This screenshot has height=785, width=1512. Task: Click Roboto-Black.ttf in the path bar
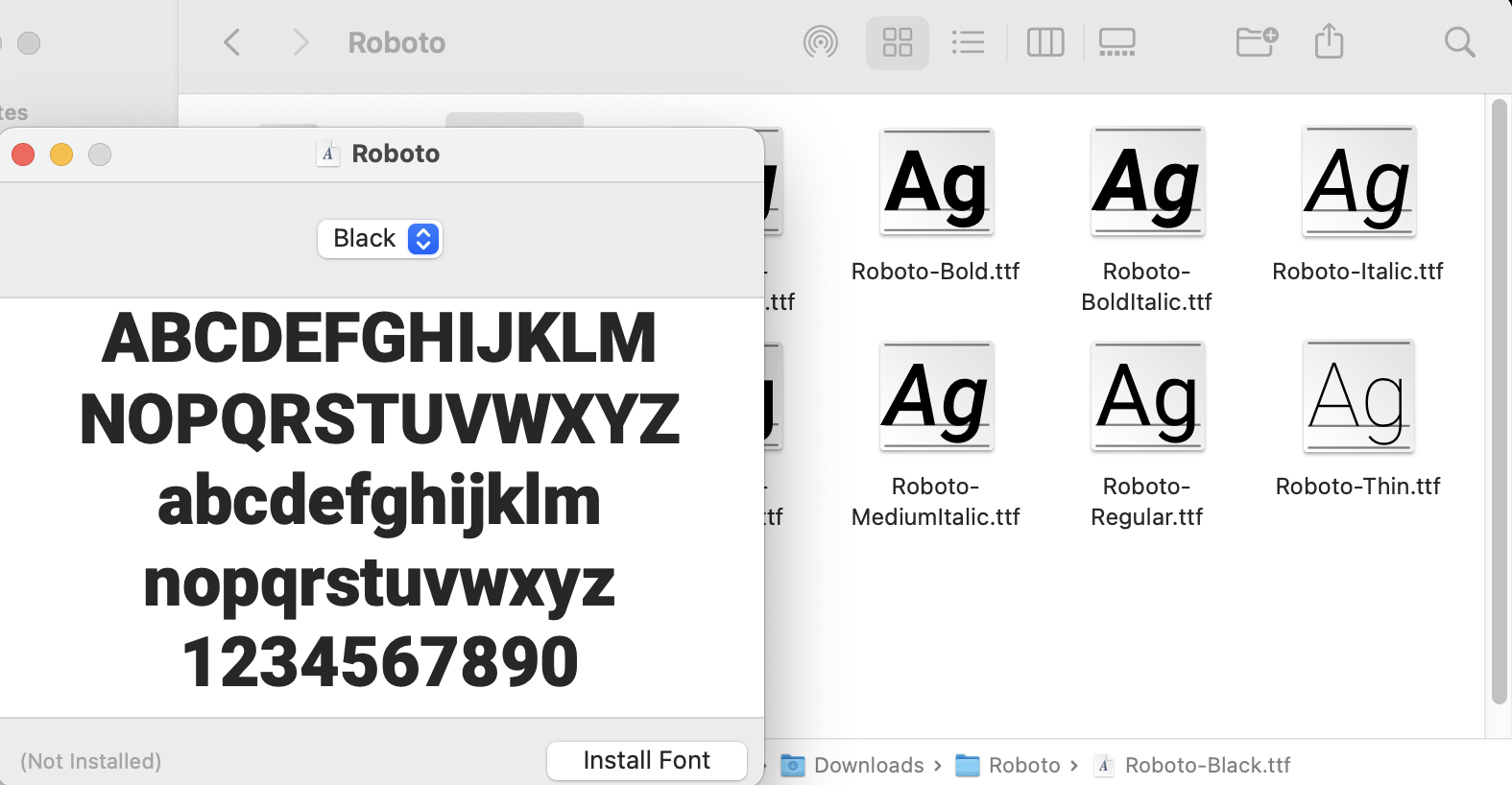(x=1193, y=765)
